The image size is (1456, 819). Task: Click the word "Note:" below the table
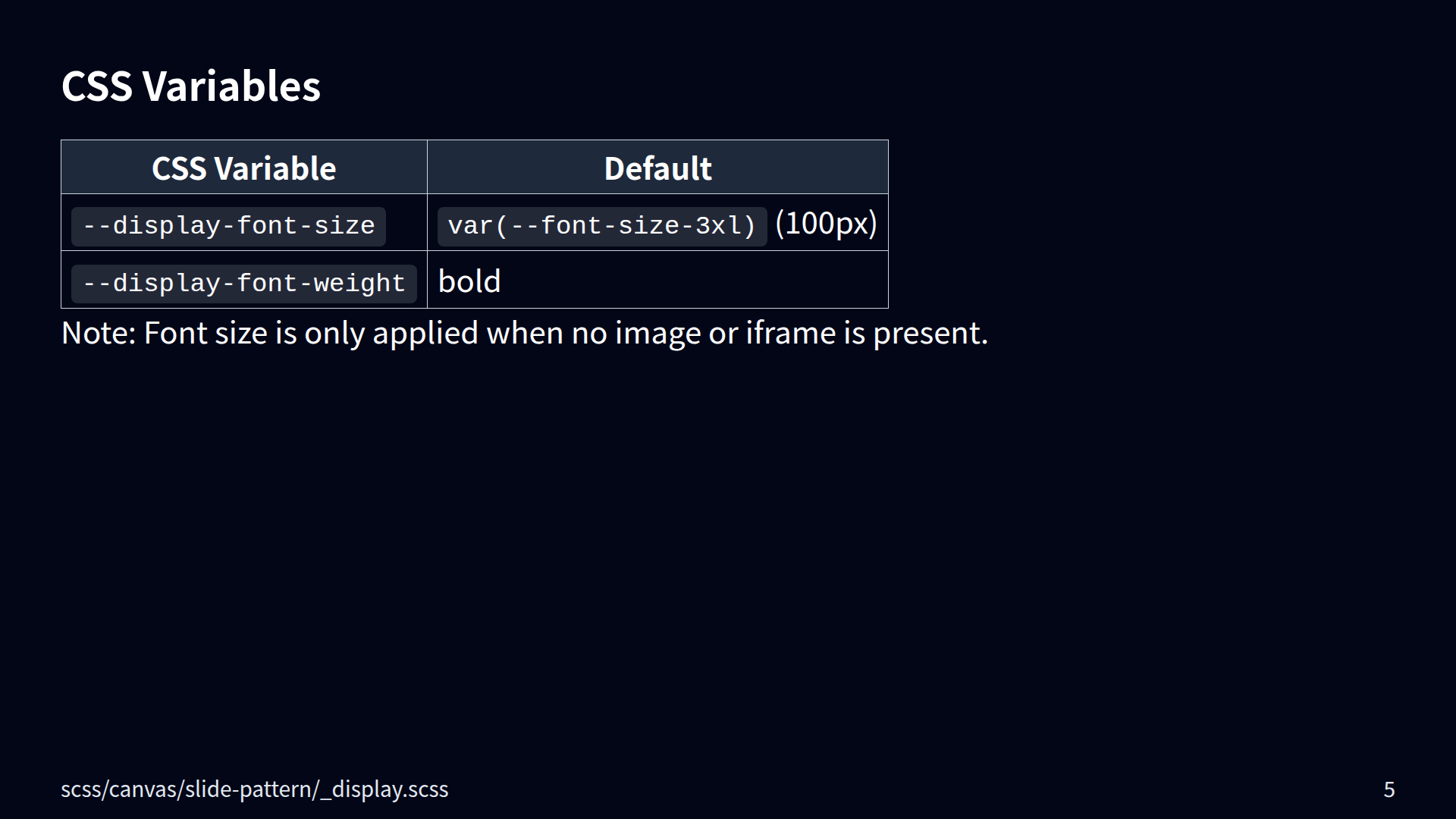tap(99, 333)
